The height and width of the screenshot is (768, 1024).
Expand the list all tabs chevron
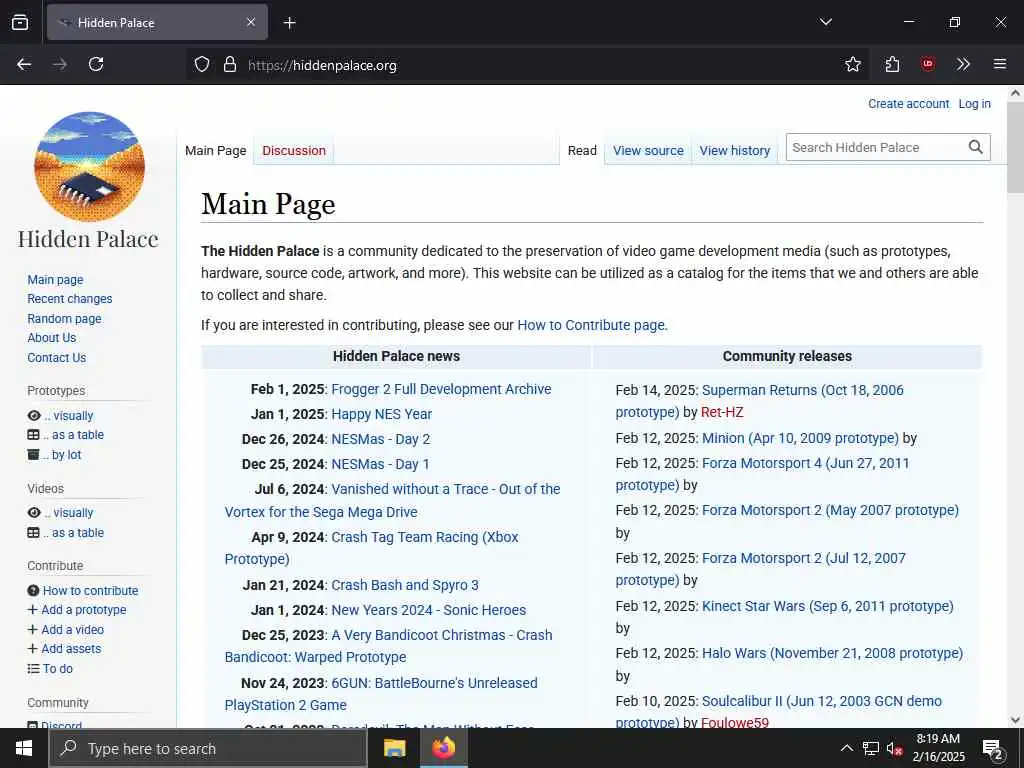click(x=826, y=22)
